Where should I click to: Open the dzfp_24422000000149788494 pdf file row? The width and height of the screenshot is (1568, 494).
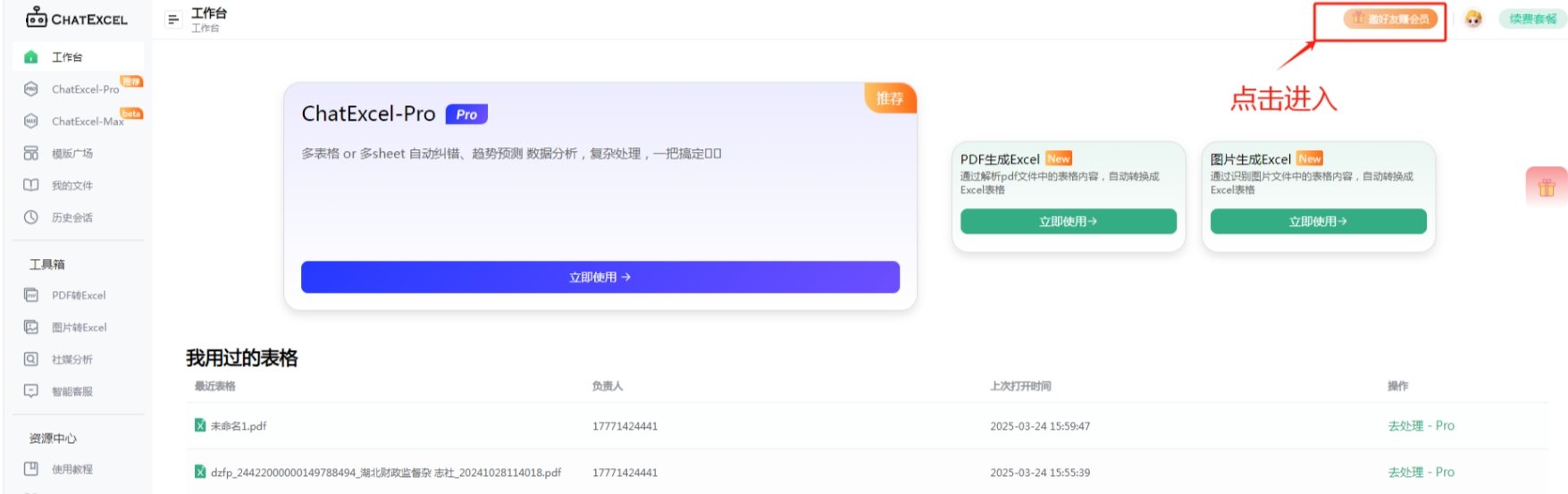386,473
